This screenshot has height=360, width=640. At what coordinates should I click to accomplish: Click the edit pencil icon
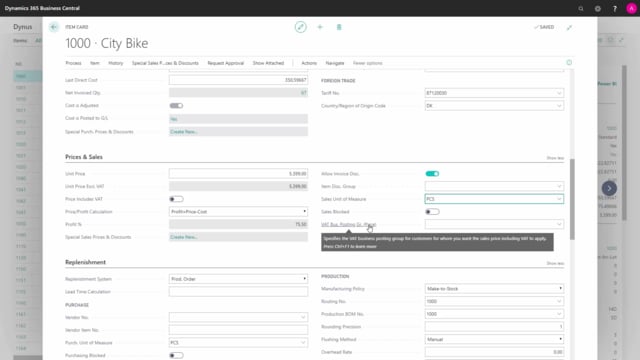coord(300,27)
